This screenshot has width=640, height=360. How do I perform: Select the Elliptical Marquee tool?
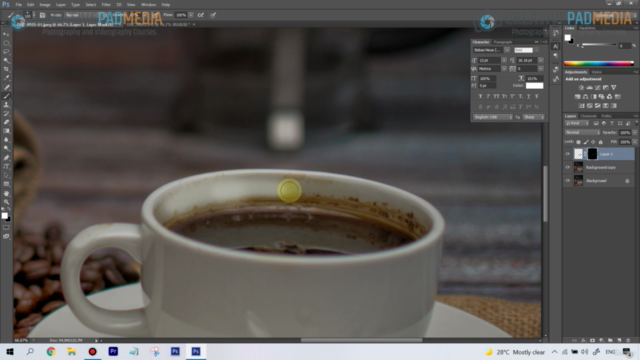(x=6, y=43)
